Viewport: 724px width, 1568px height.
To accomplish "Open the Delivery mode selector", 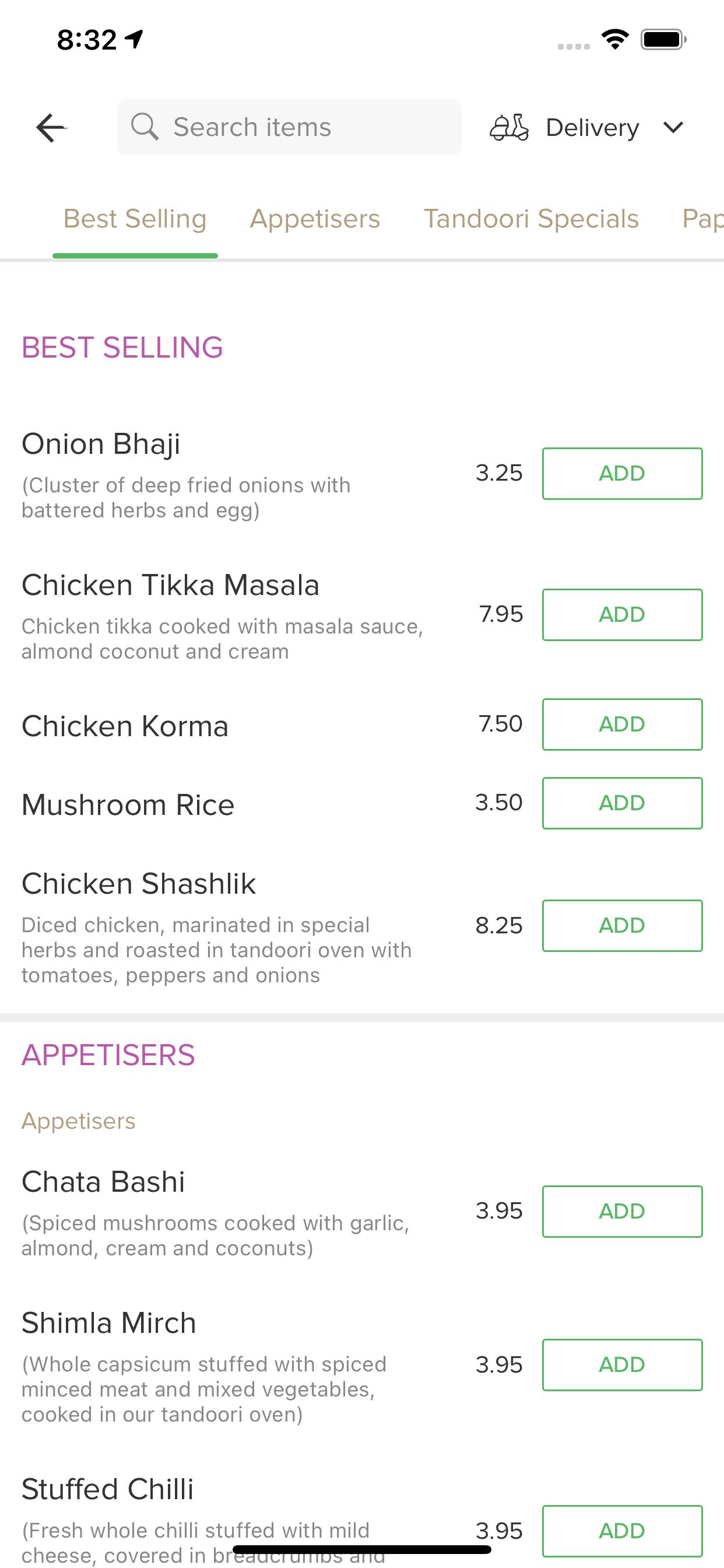I will (x=587, y=128).
